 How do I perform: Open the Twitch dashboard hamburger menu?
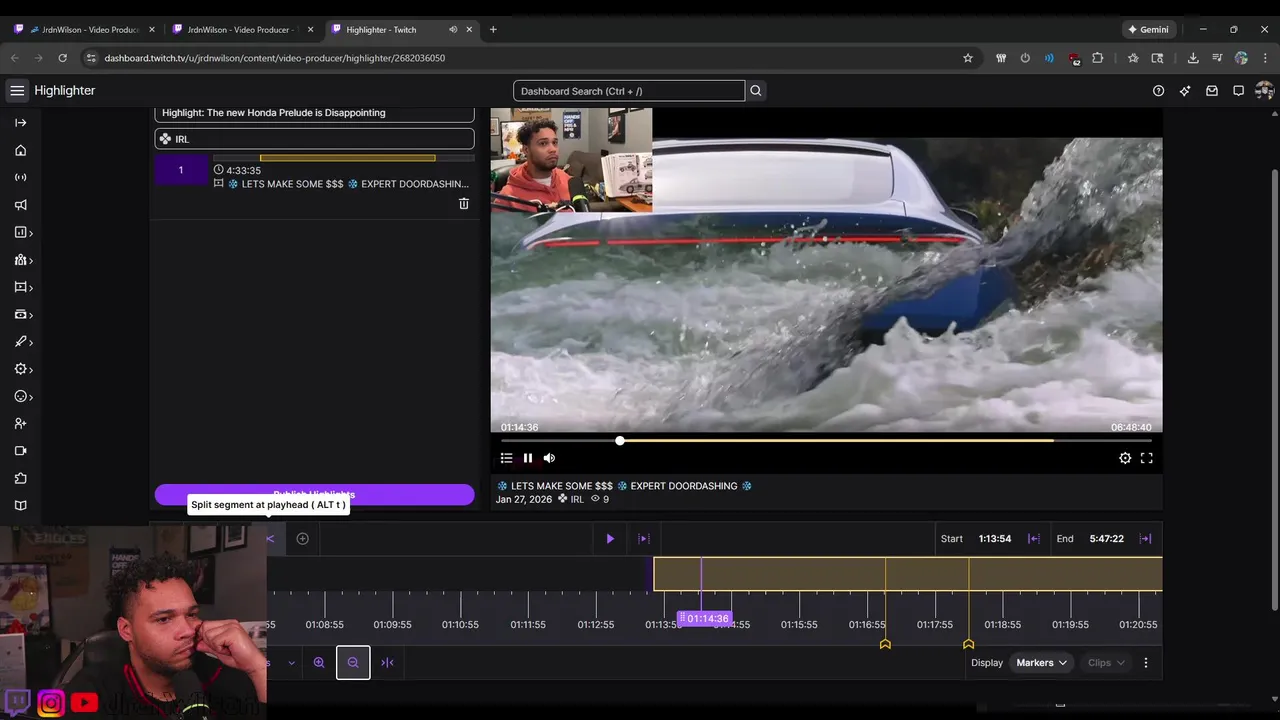17,91
